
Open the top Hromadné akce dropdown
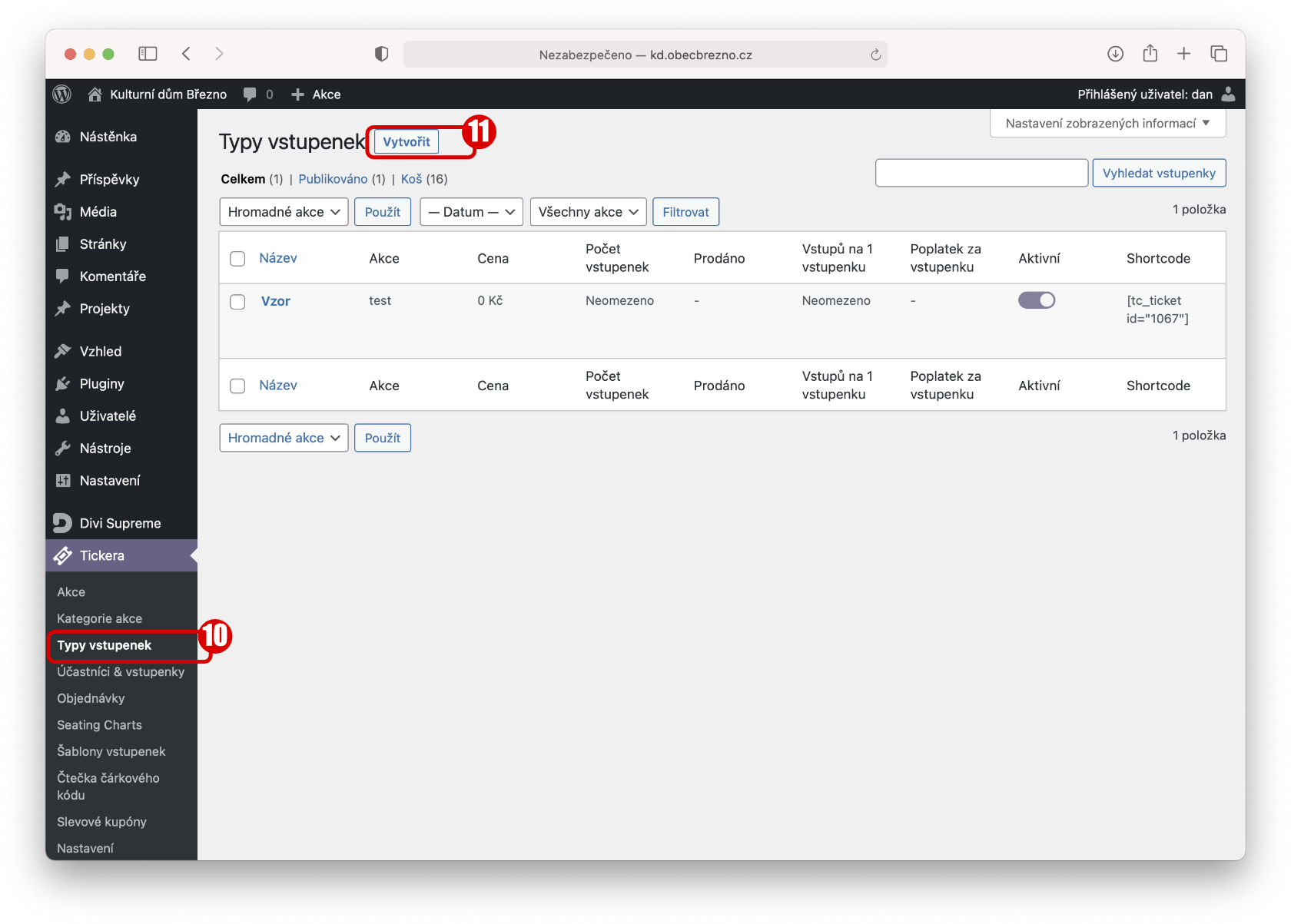coord(284,212)
